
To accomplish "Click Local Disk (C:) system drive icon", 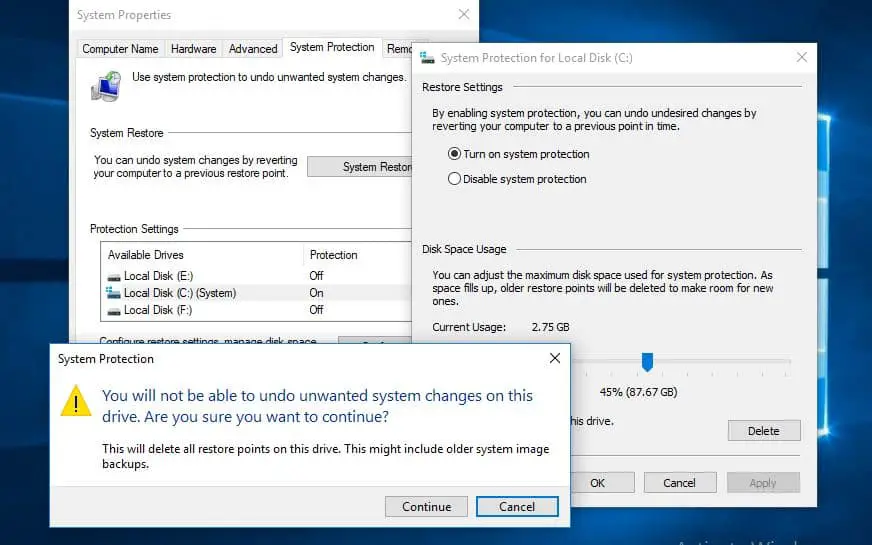I will pyautogui.click(x=113, y=292).
